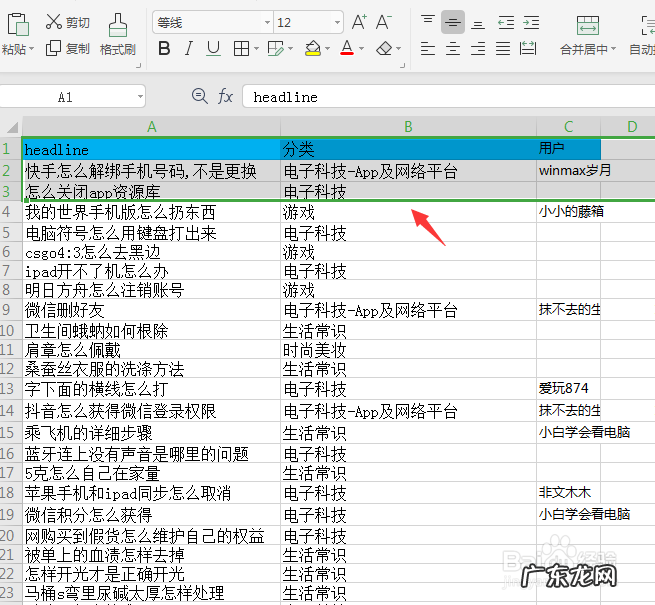Click the distributed alignment icon
Screen dimensions: 655x605
click(x=528, y=48)
